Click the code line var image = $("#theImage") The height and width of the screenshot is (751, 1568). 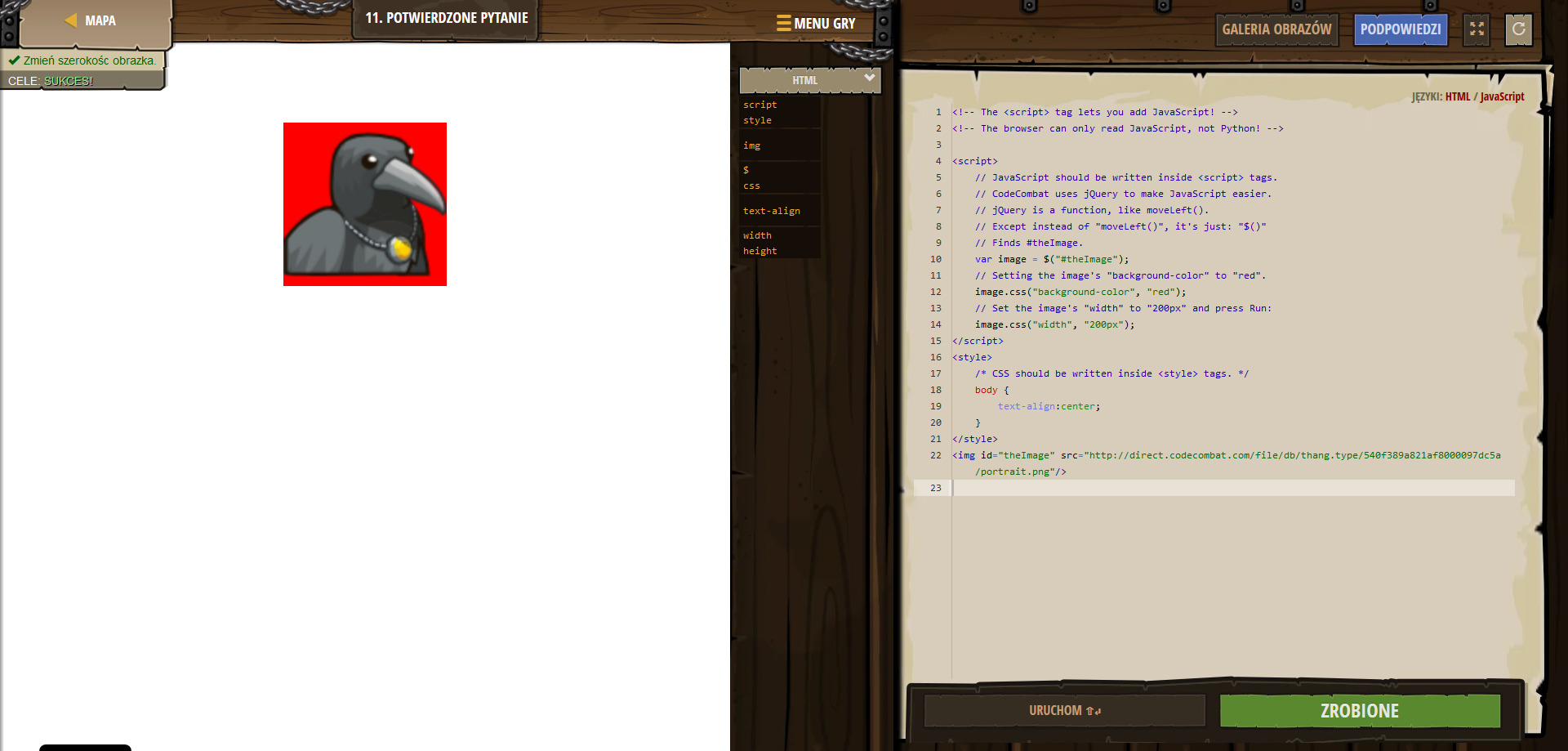coord(1051,259)
